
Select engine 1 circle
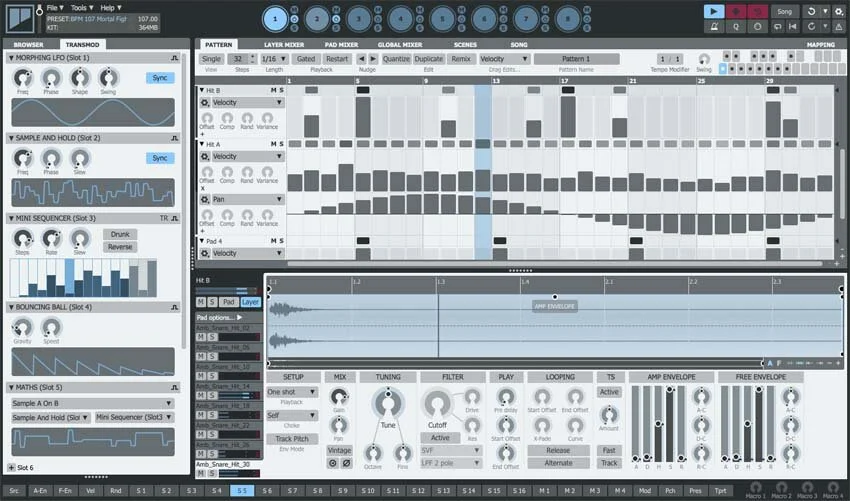click(275, 19)
